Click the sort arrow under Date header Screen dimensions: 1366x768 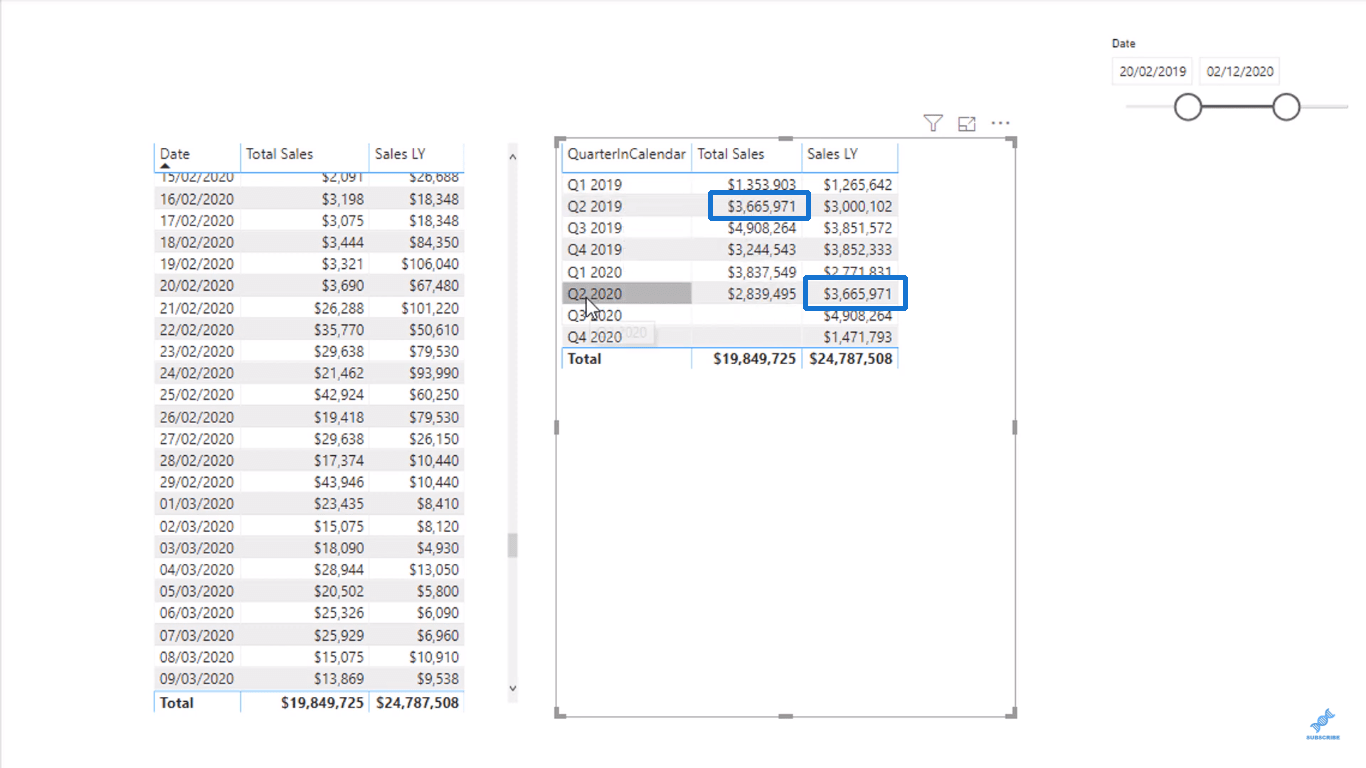point(165,166)
